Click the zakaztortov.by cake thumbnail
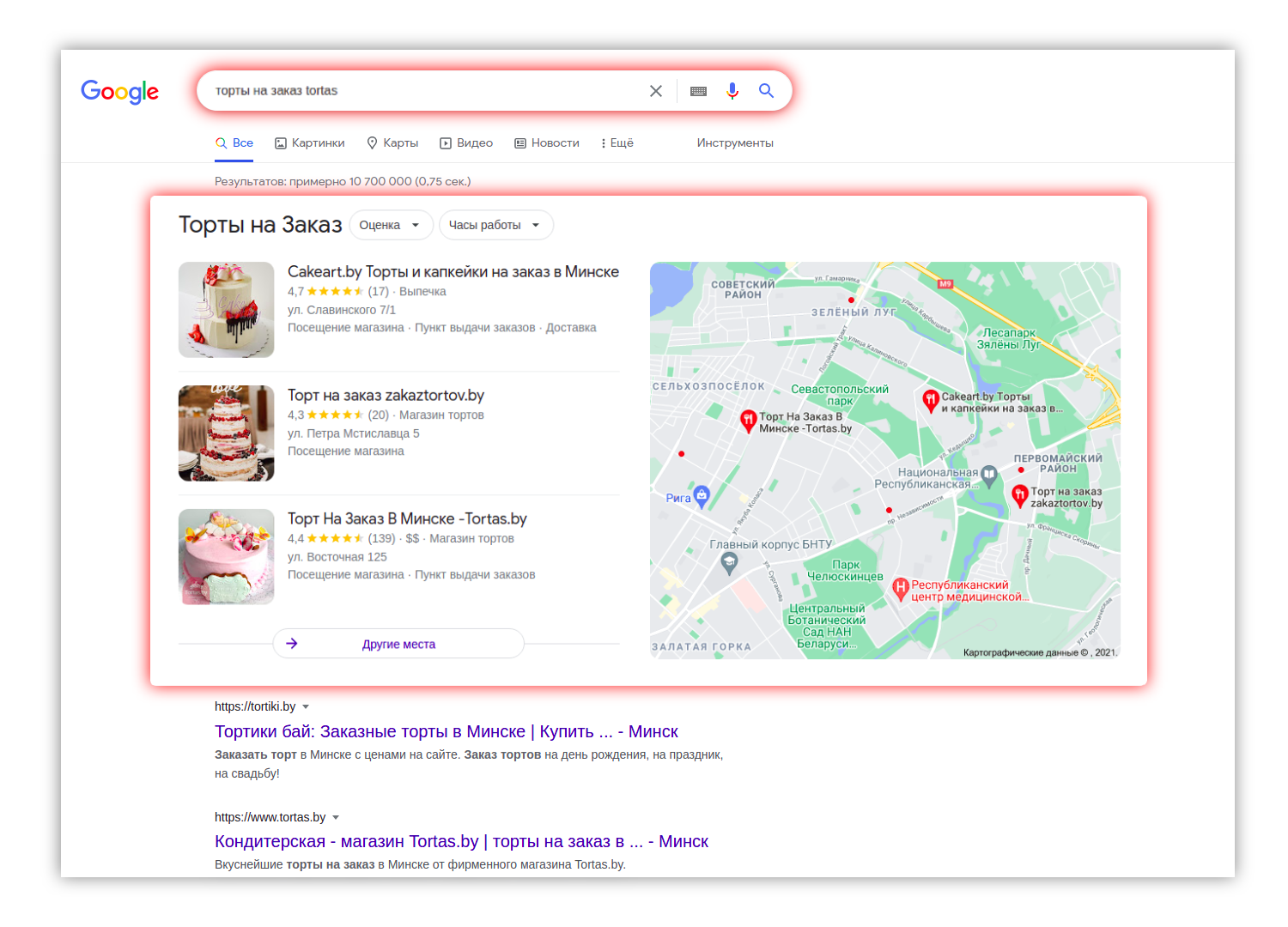The image size is (1288, 927). pos(227,433)
